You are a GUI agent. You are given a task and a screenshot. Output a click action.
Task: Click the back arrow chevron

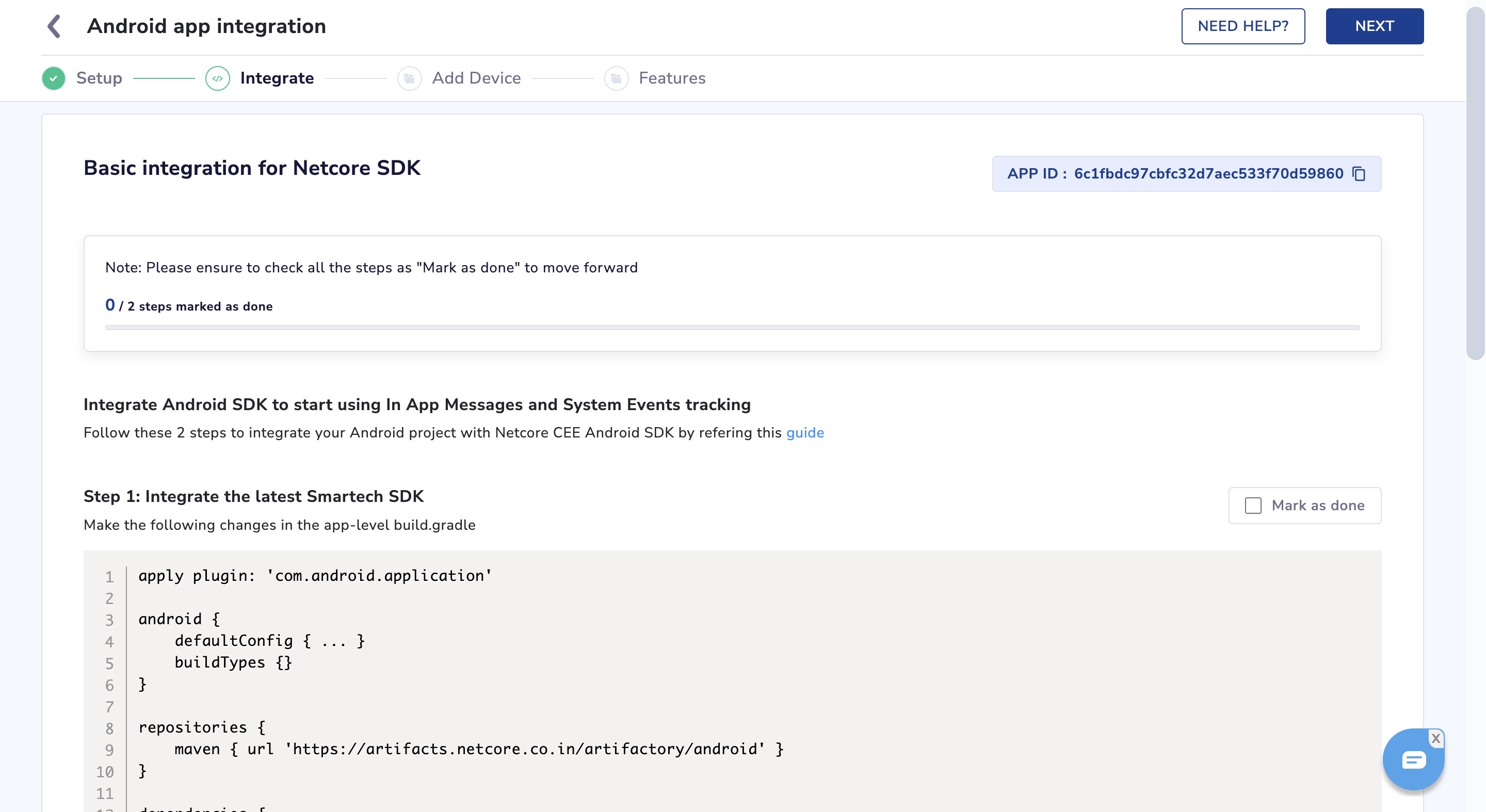coord(54,26)
